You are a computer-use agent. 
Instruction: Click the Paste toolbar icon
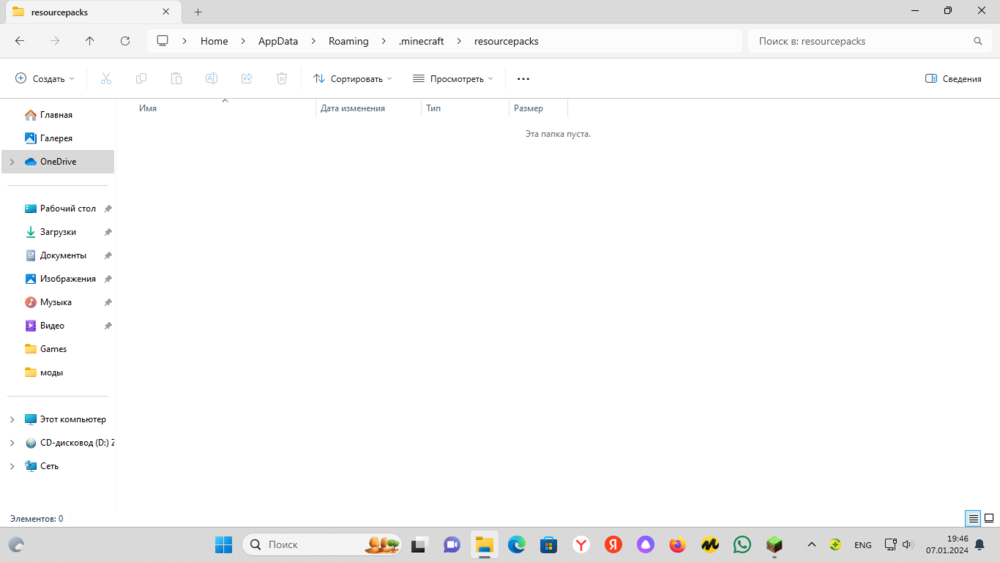click(176, 78)
